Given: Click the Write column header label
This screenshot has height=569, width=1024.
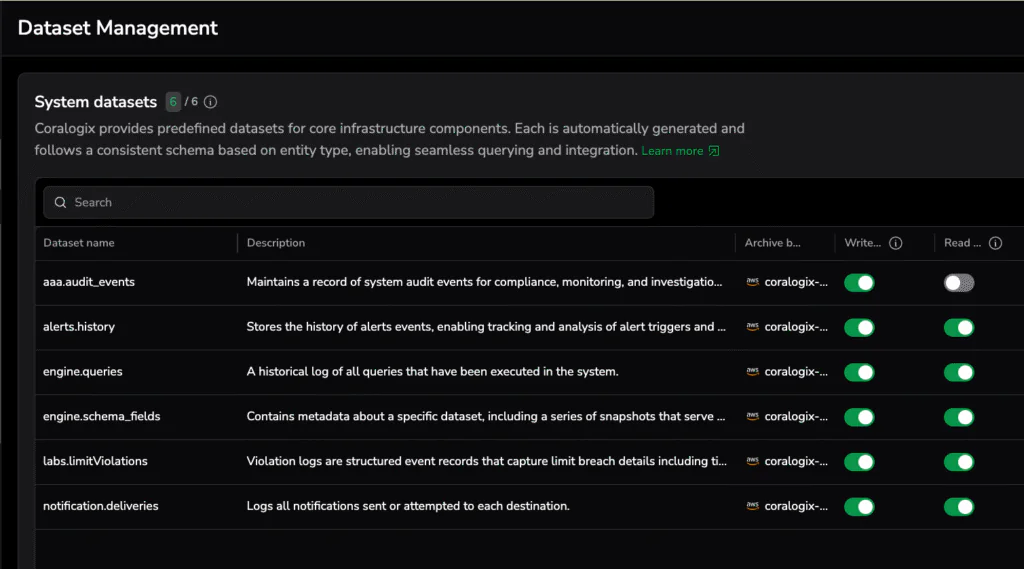Looking at the screenshot, I should [862, 243].
